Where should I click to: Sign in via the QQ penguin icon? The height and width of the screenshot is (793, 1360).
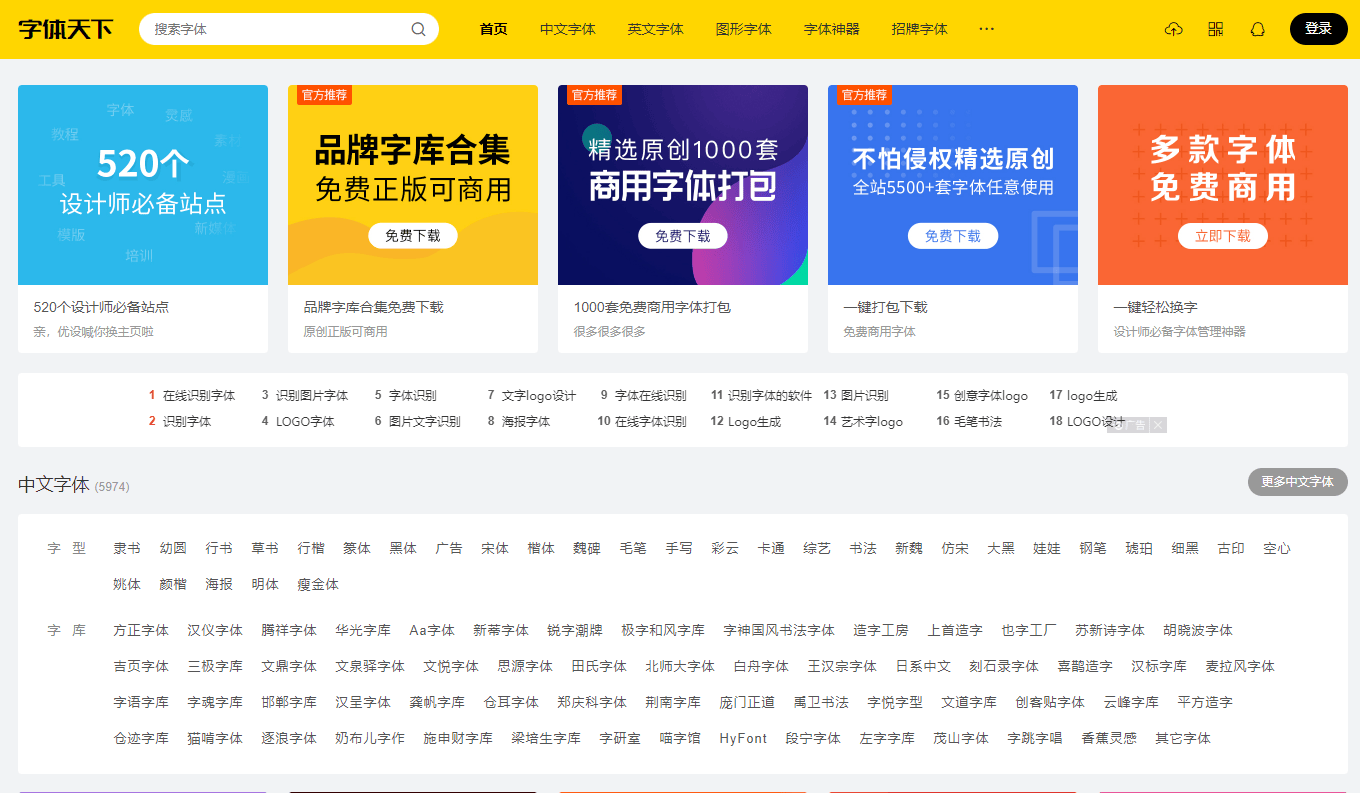point(1257,29)
